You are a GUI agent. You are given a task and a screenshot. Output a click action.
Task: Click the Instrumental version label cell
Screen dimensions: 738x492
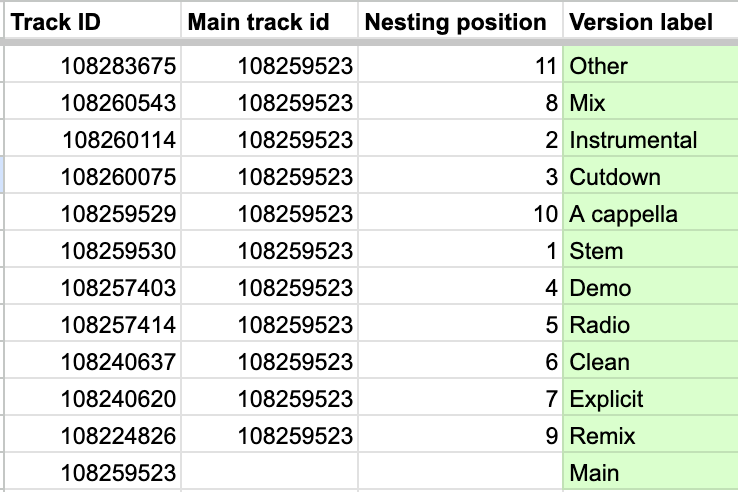click(x=650, y=139)
